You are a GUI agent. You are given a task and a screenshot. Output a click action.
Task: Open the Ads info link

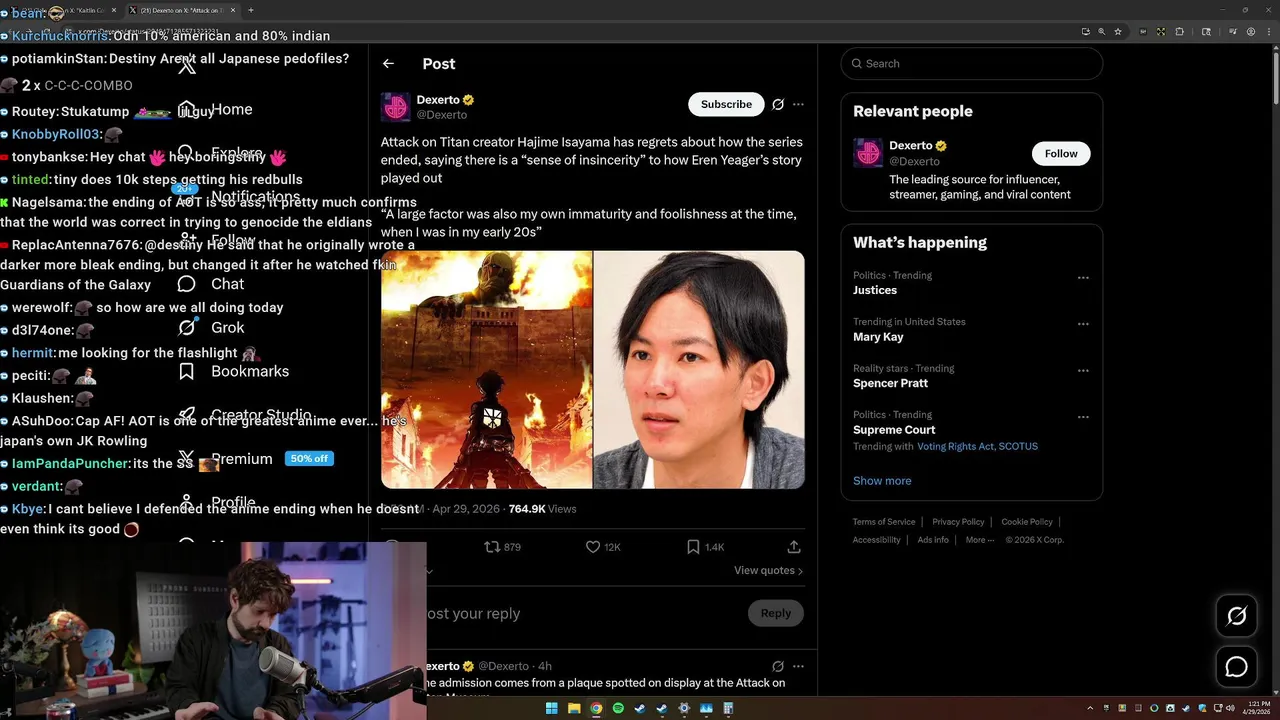933,540
